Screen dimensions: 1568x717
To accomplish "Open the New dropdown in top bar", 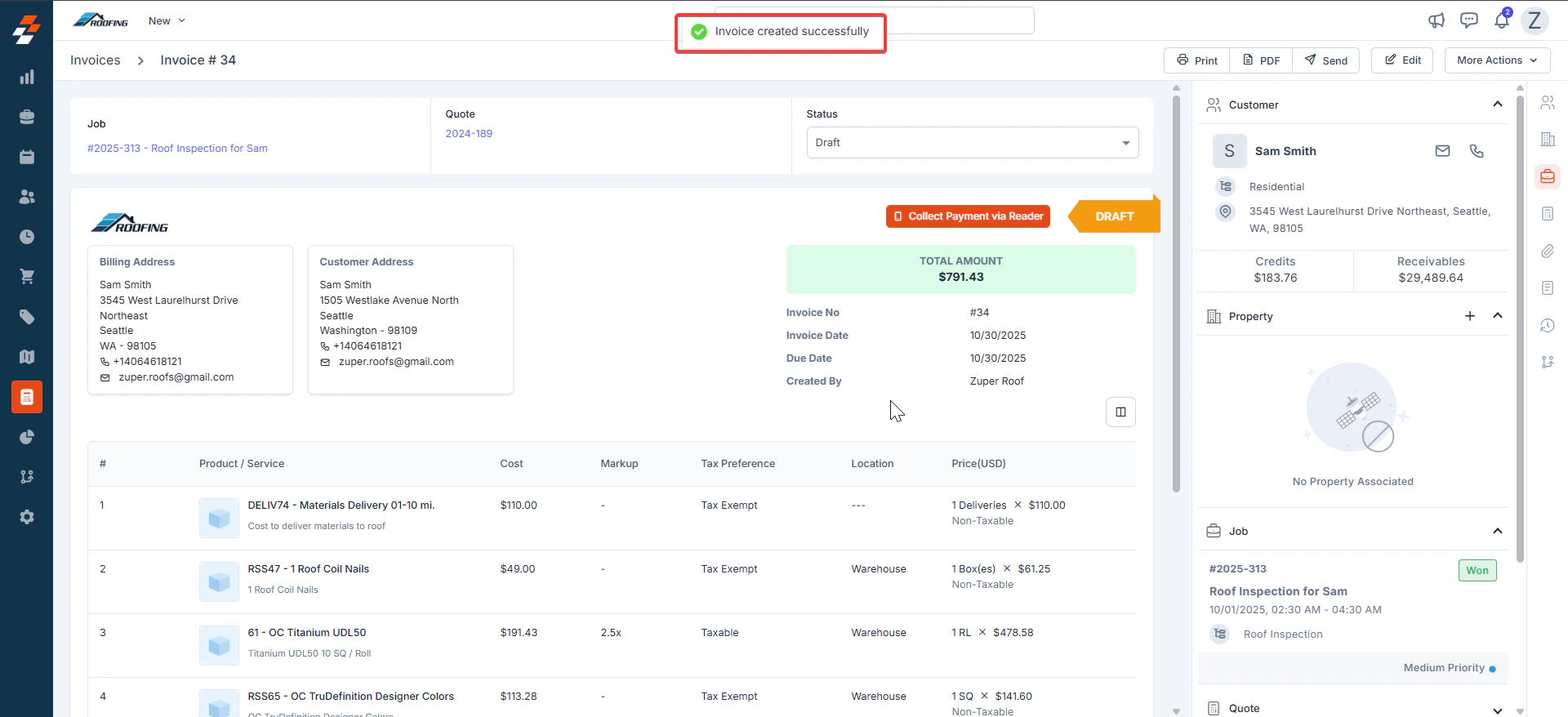I will (x=167, y=20).
